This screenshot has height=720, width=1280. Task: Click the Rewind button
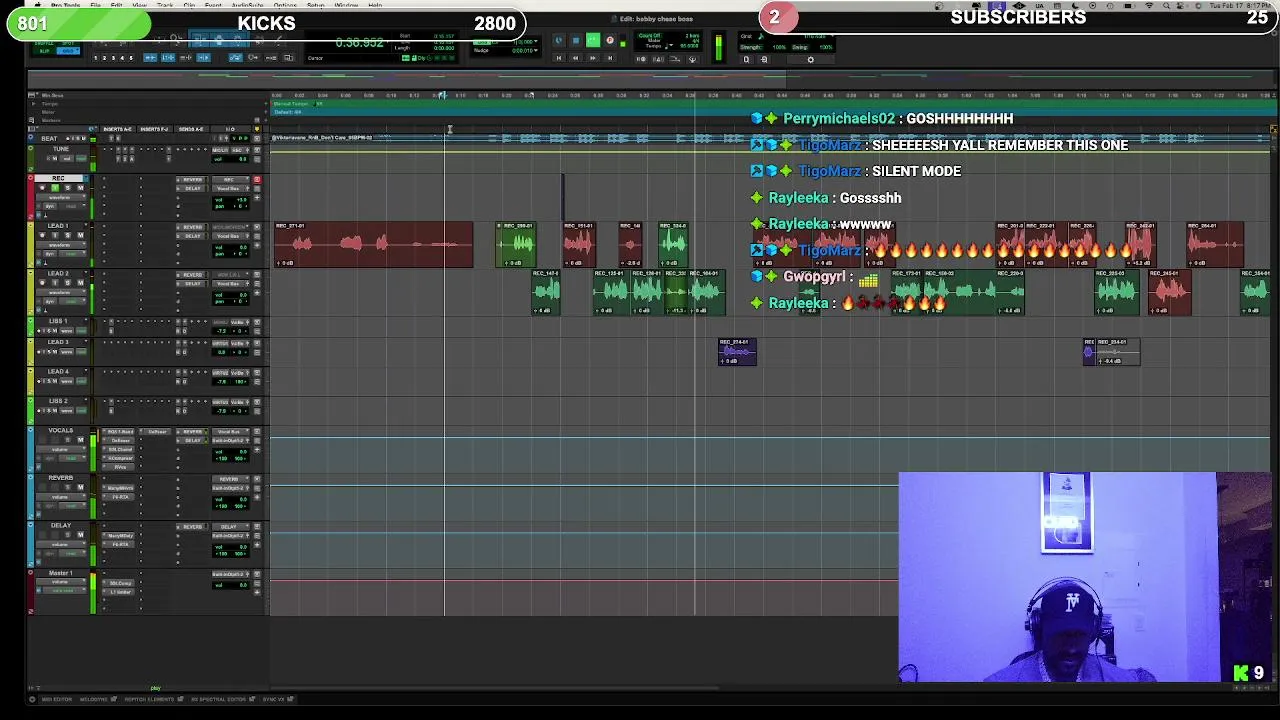coord(575,58)
